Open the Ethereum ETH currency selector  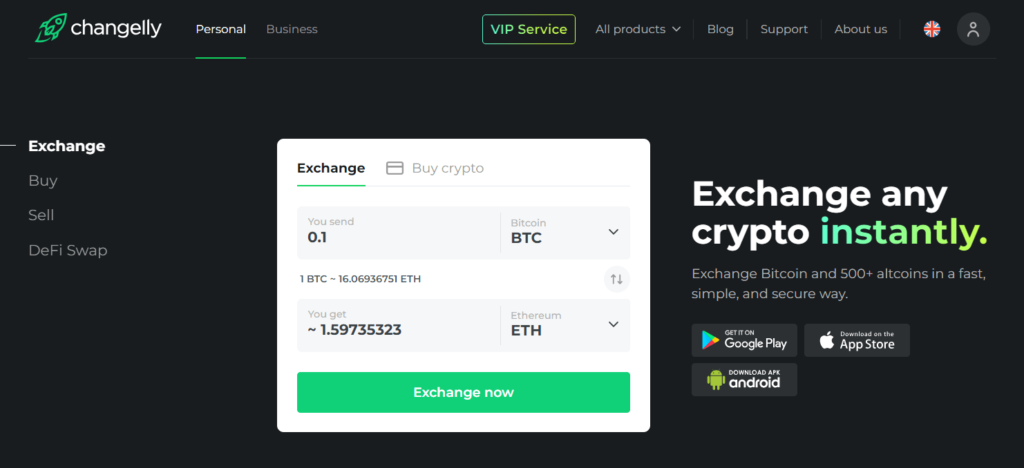tap(565, 324)
